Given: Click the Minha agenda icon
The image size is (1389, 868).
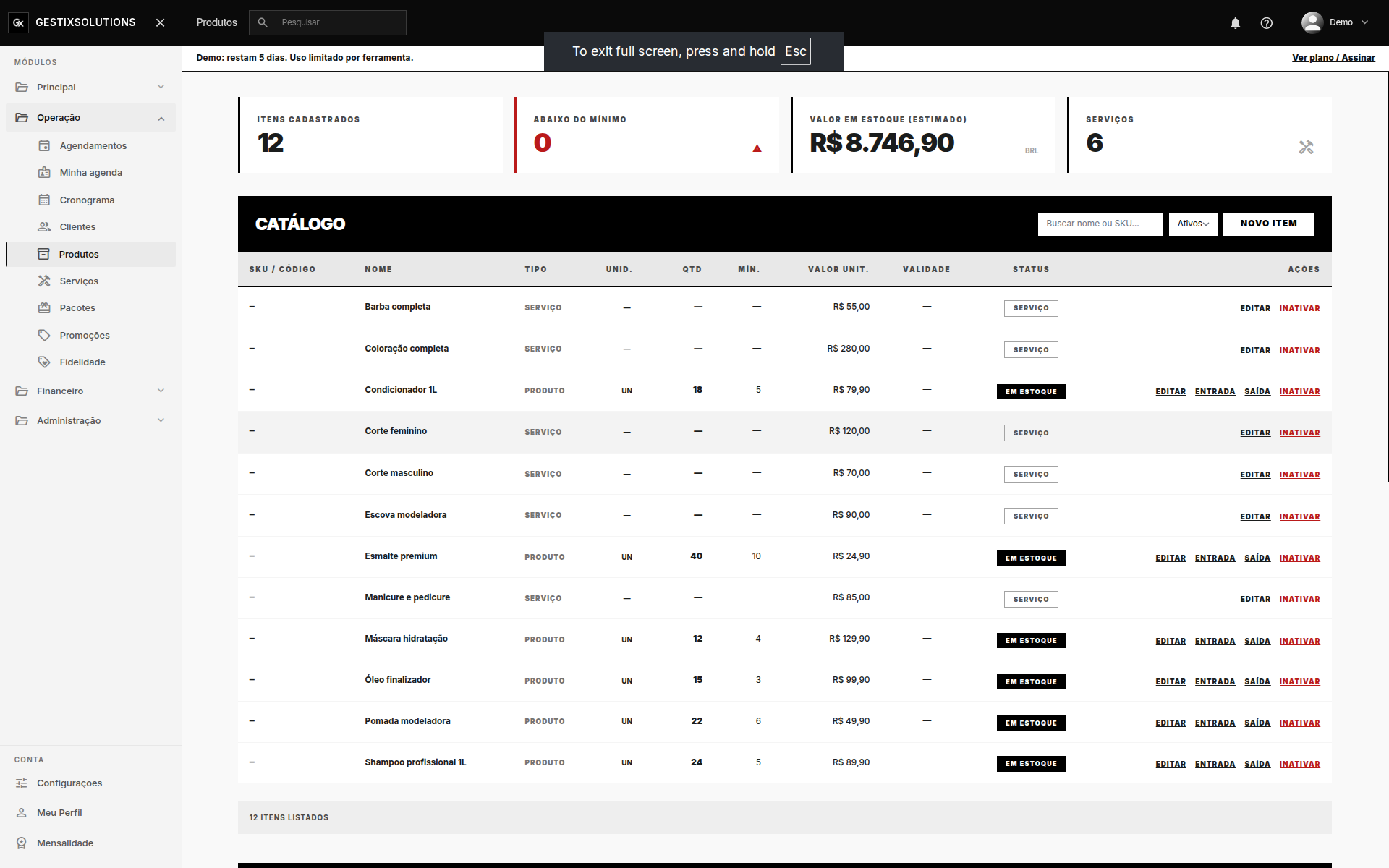Looking at the screenshot, I should (x=44, y=172).
